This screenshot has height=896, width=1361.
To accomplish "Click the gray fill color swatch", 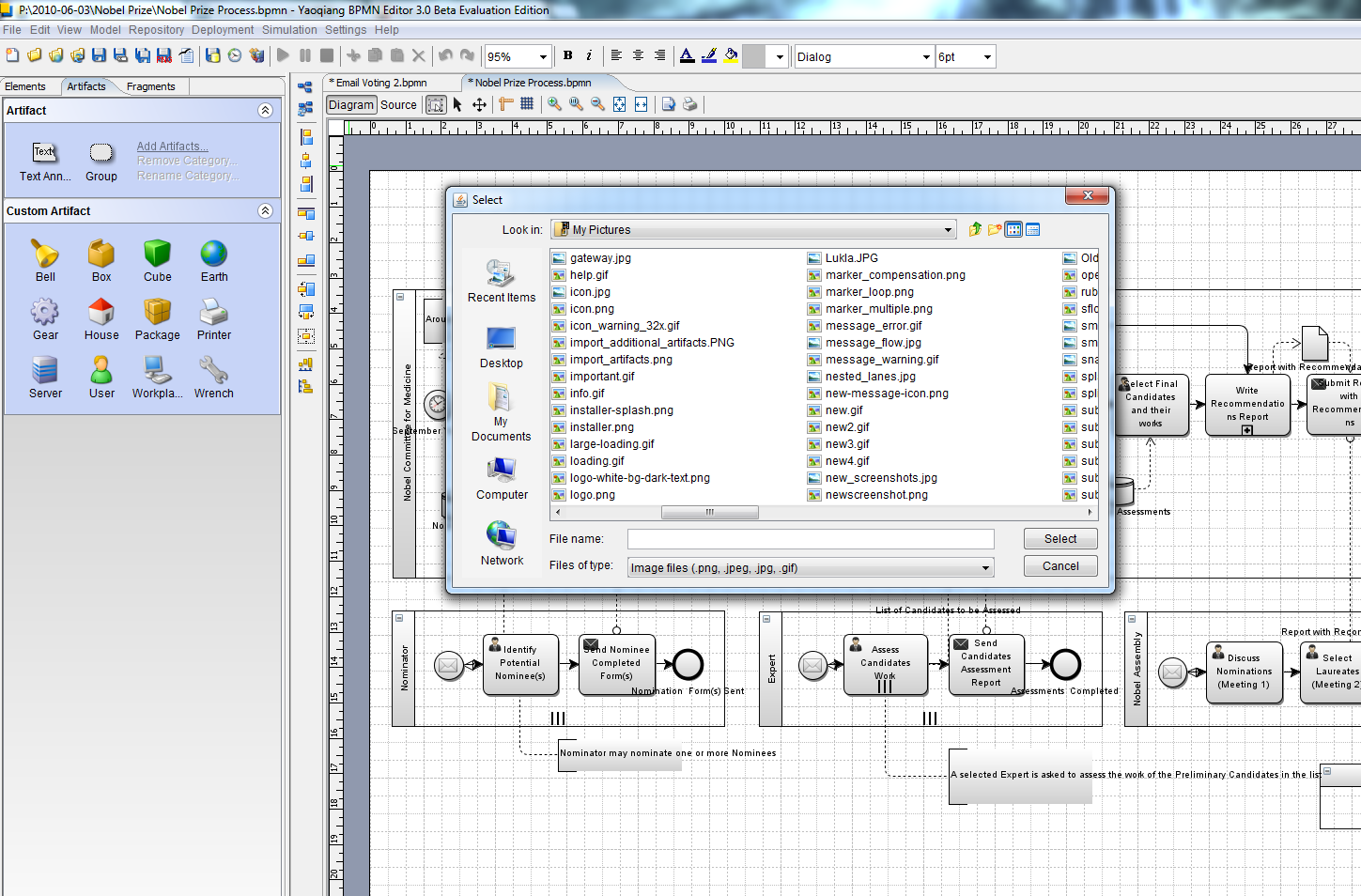I will pyautogui.click(x=753, y=56).
